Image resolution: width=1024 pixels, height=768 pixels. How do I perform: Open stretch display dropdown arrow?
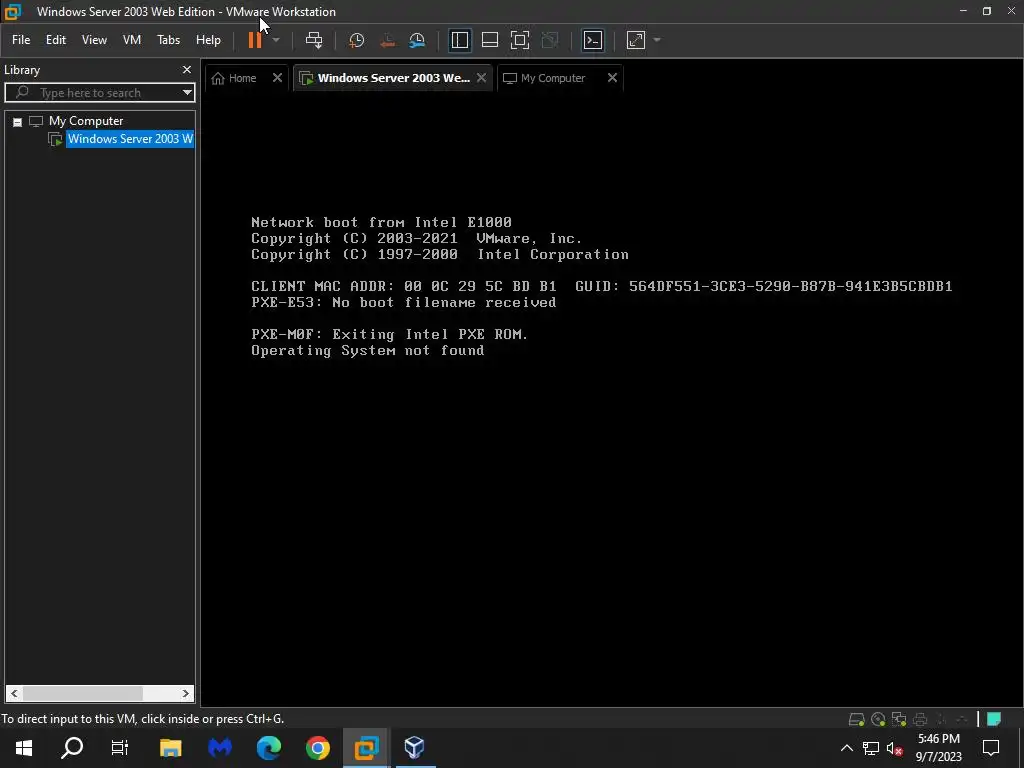click(x=657, y=40)
